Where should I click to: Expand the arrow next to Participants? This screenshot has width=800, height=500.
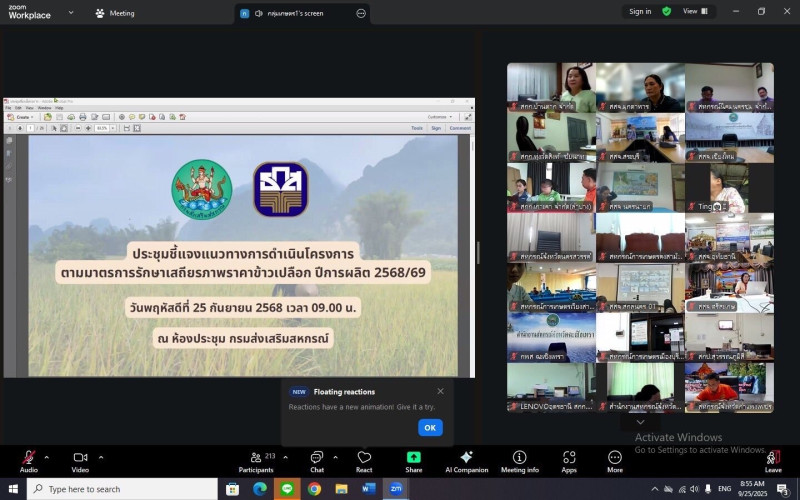pos(285,457)
